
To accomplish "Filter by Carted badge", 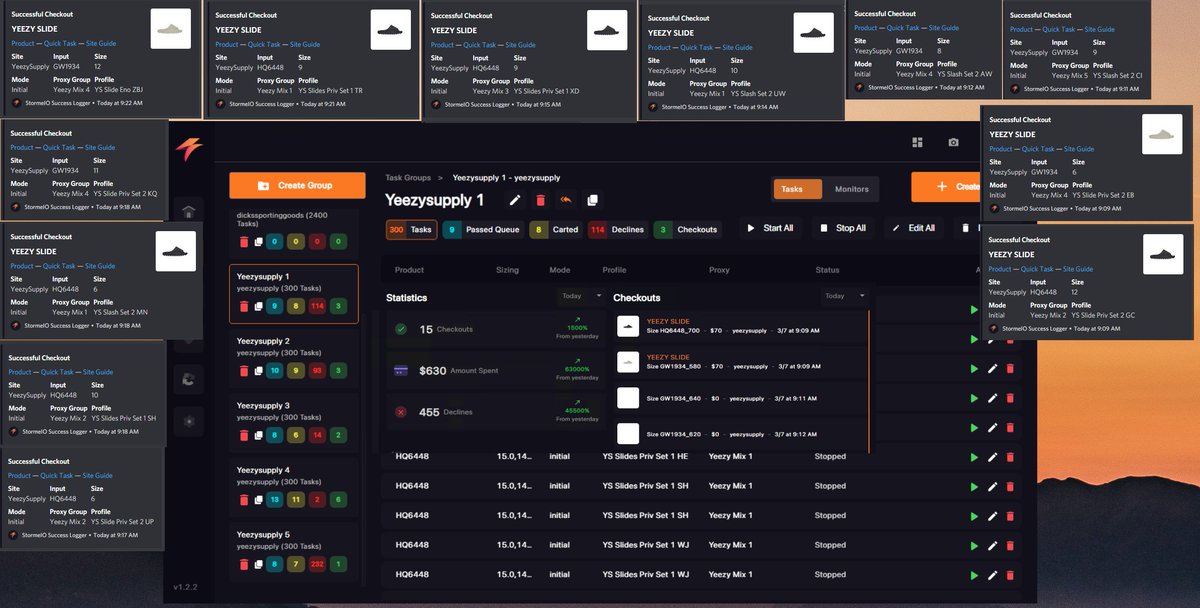I will pos(555,229).
